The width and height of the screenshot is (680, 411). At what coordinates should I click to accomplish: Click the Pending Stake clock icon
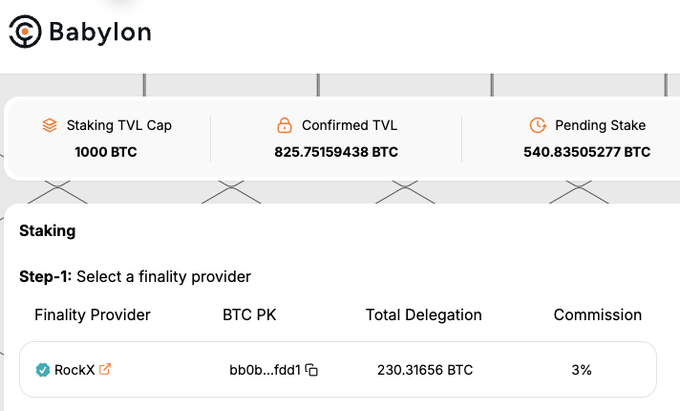coord(537,126)
